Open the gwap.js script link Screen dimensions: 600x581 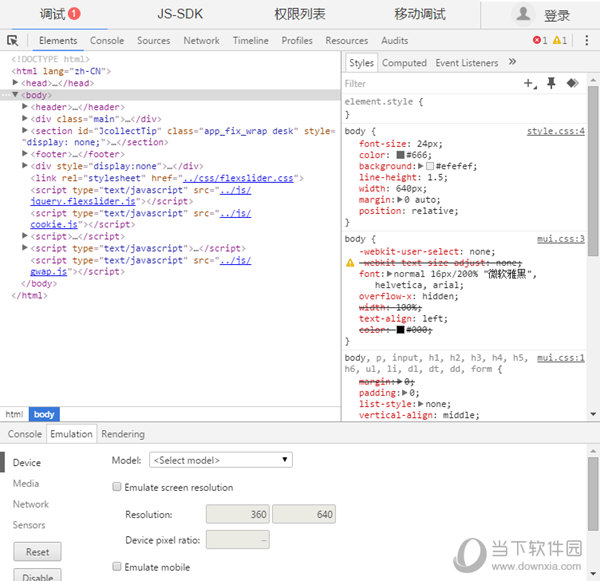click(49, 272)
